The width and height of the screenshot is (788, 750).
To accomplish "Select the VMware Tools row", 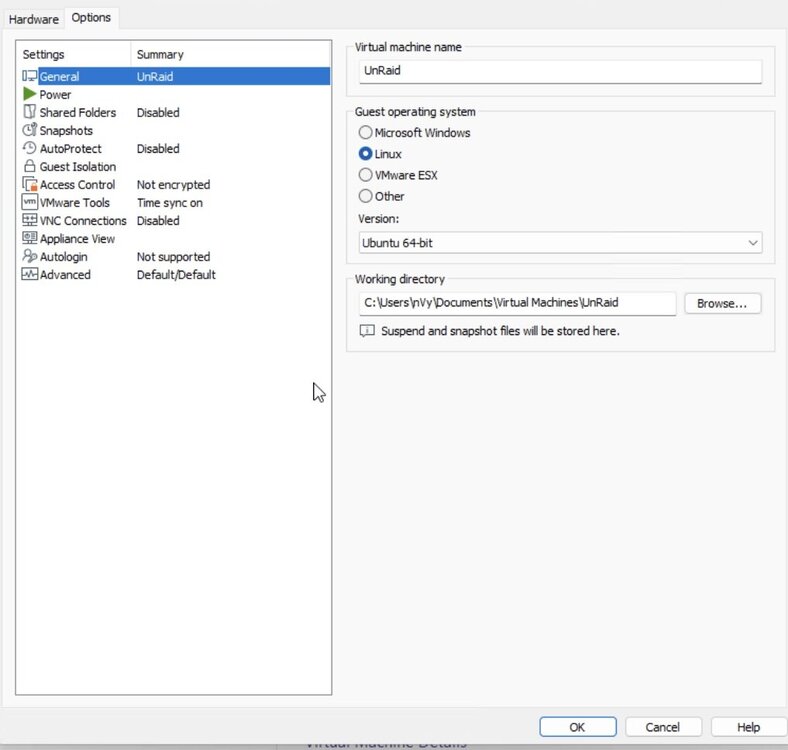I will (x=175, y=203).
